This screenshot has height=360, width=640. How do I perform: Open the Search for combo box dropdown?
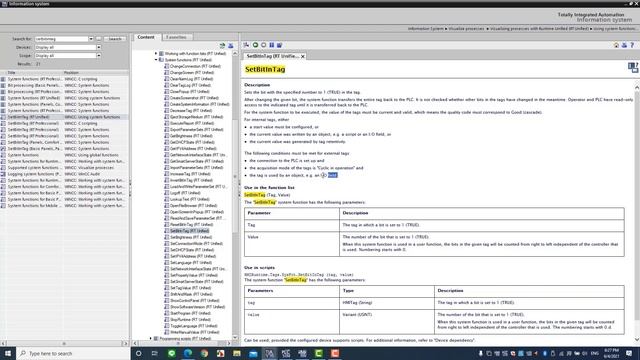(91, 39)
